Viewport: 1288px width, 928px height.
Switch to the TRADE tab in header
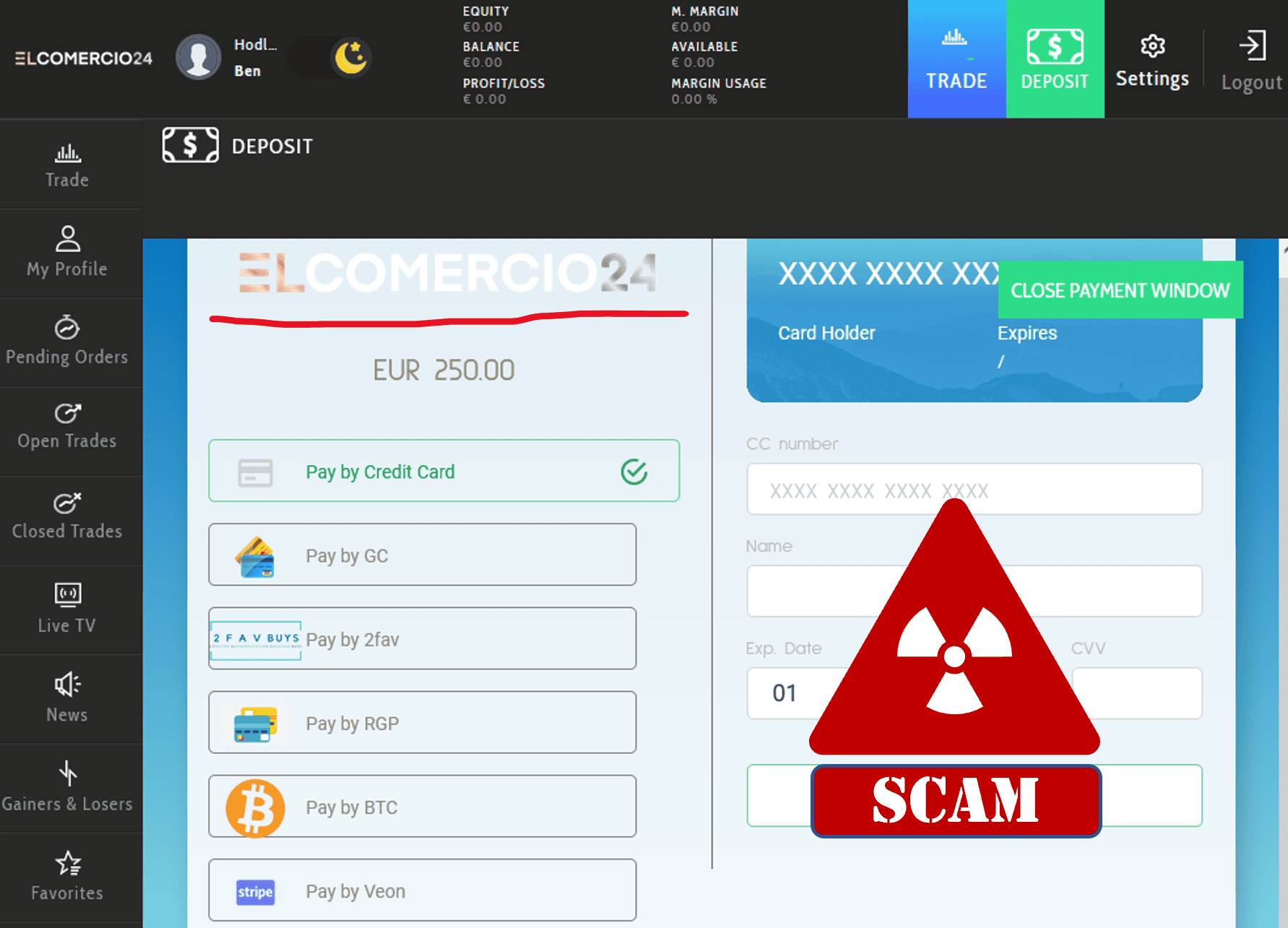[x=956, y=58]
